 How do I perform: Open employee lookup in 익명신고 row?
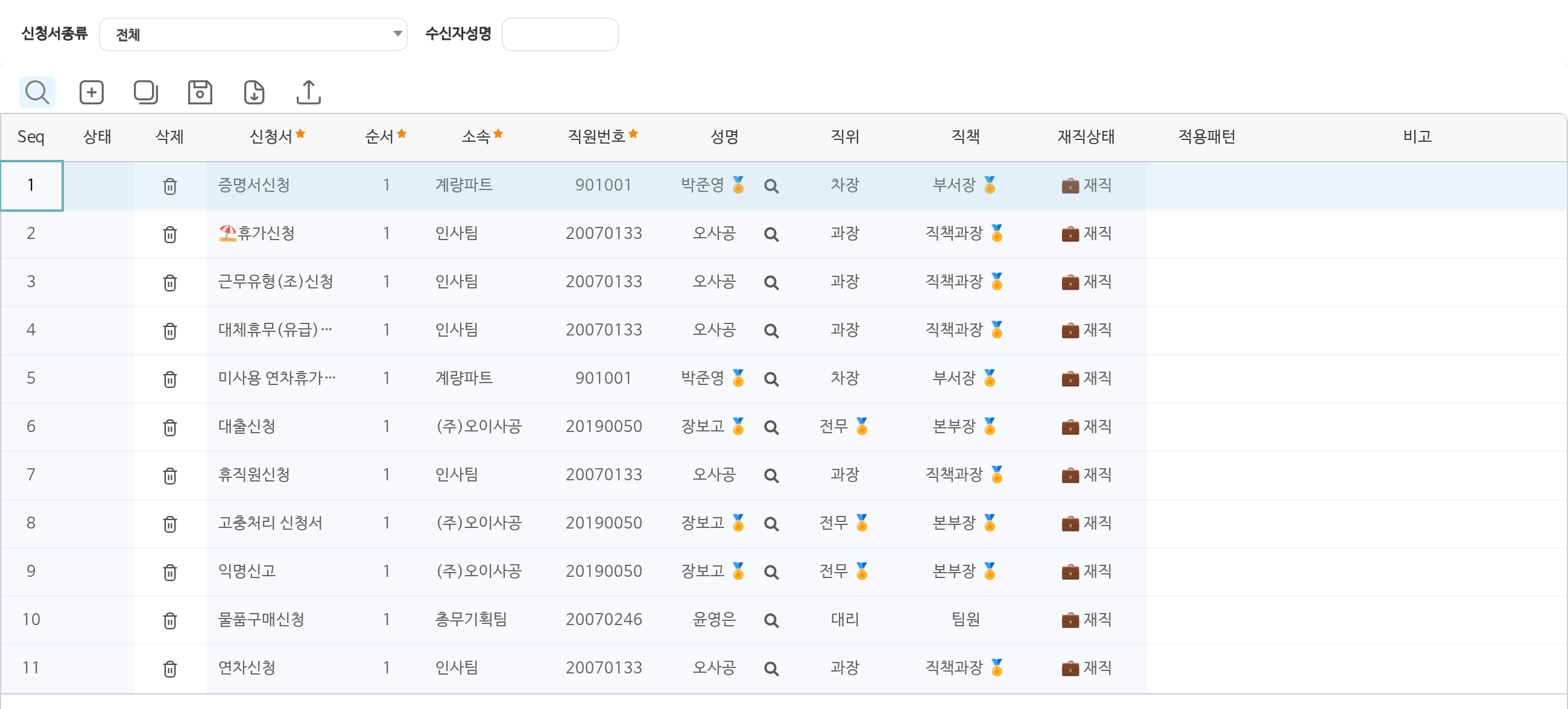coord(771,573)
